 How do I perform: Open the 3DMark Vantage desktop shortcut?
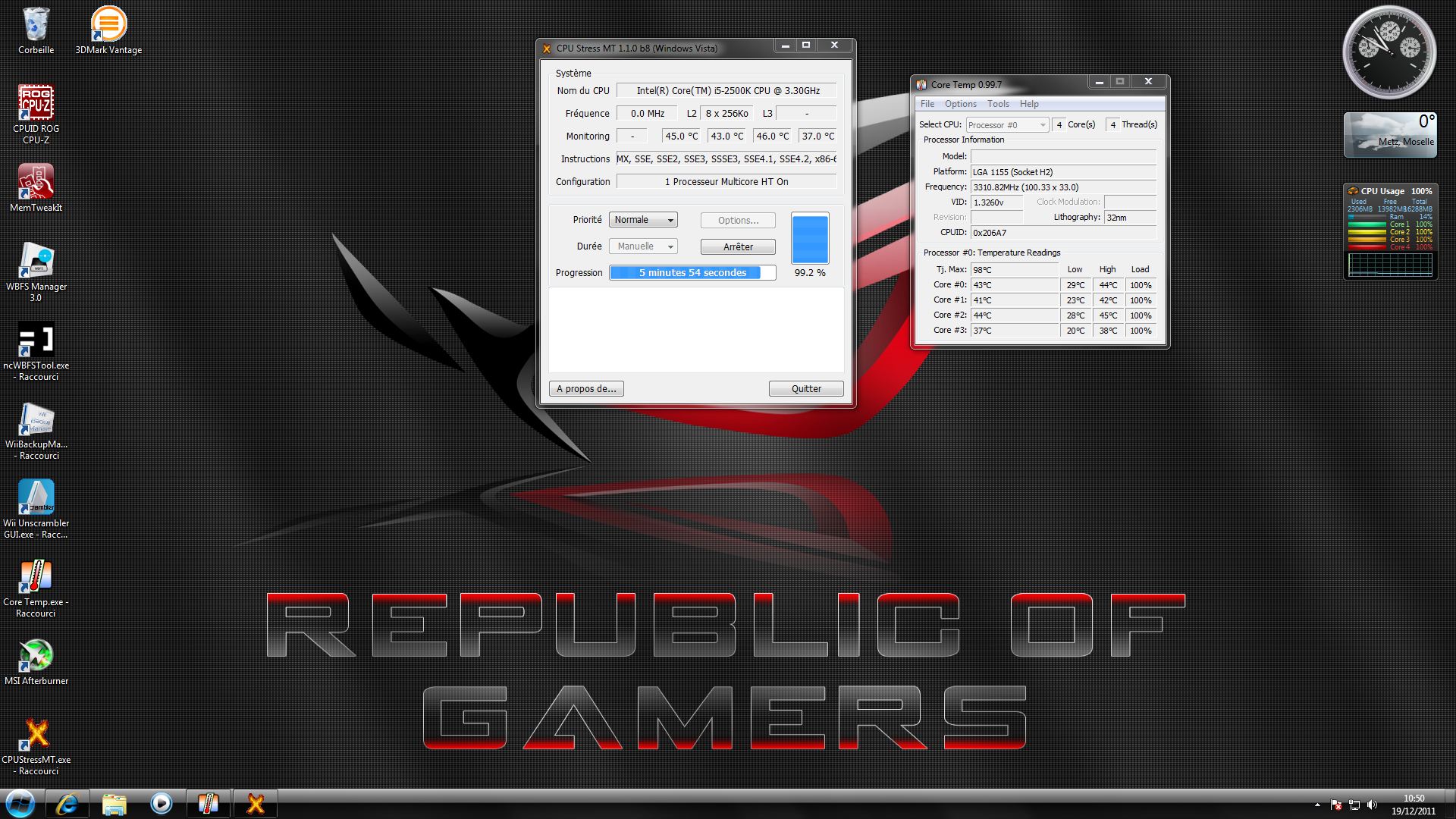[108, 25]
